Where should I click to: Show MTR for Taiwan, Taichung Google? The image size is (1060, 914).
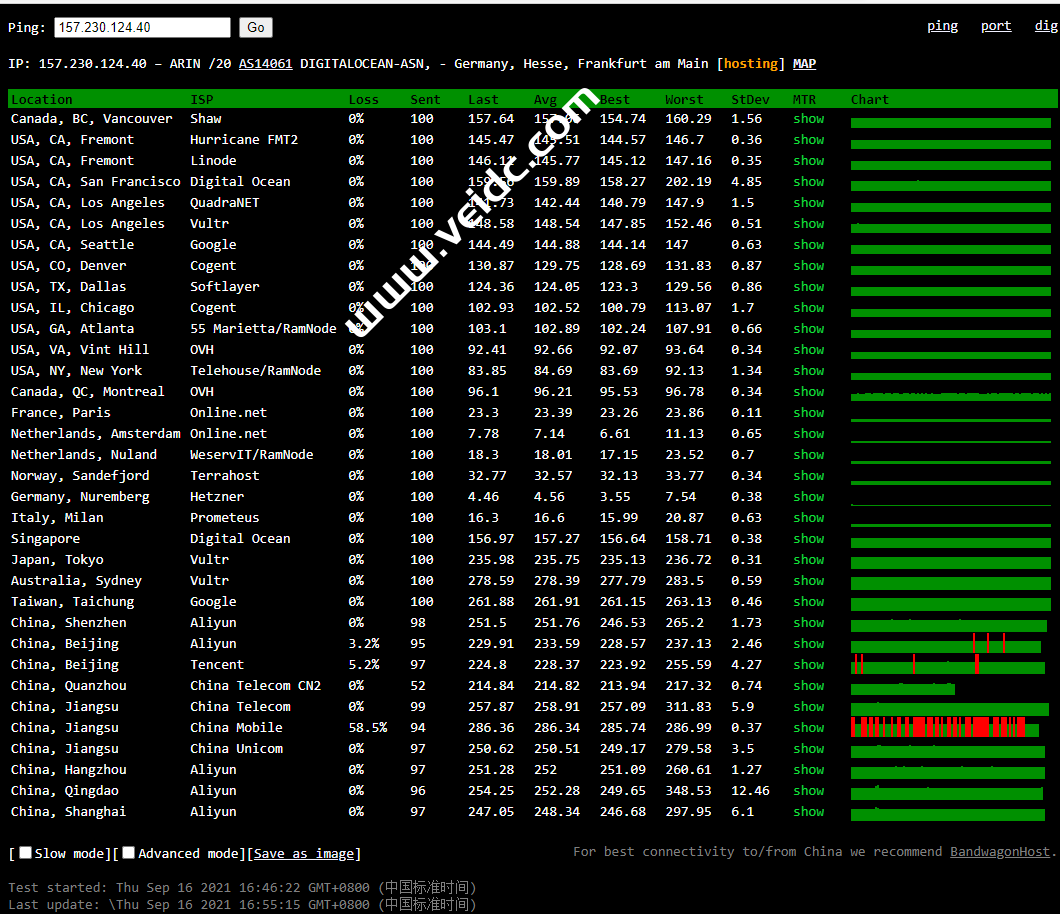[x=809, y=600]
